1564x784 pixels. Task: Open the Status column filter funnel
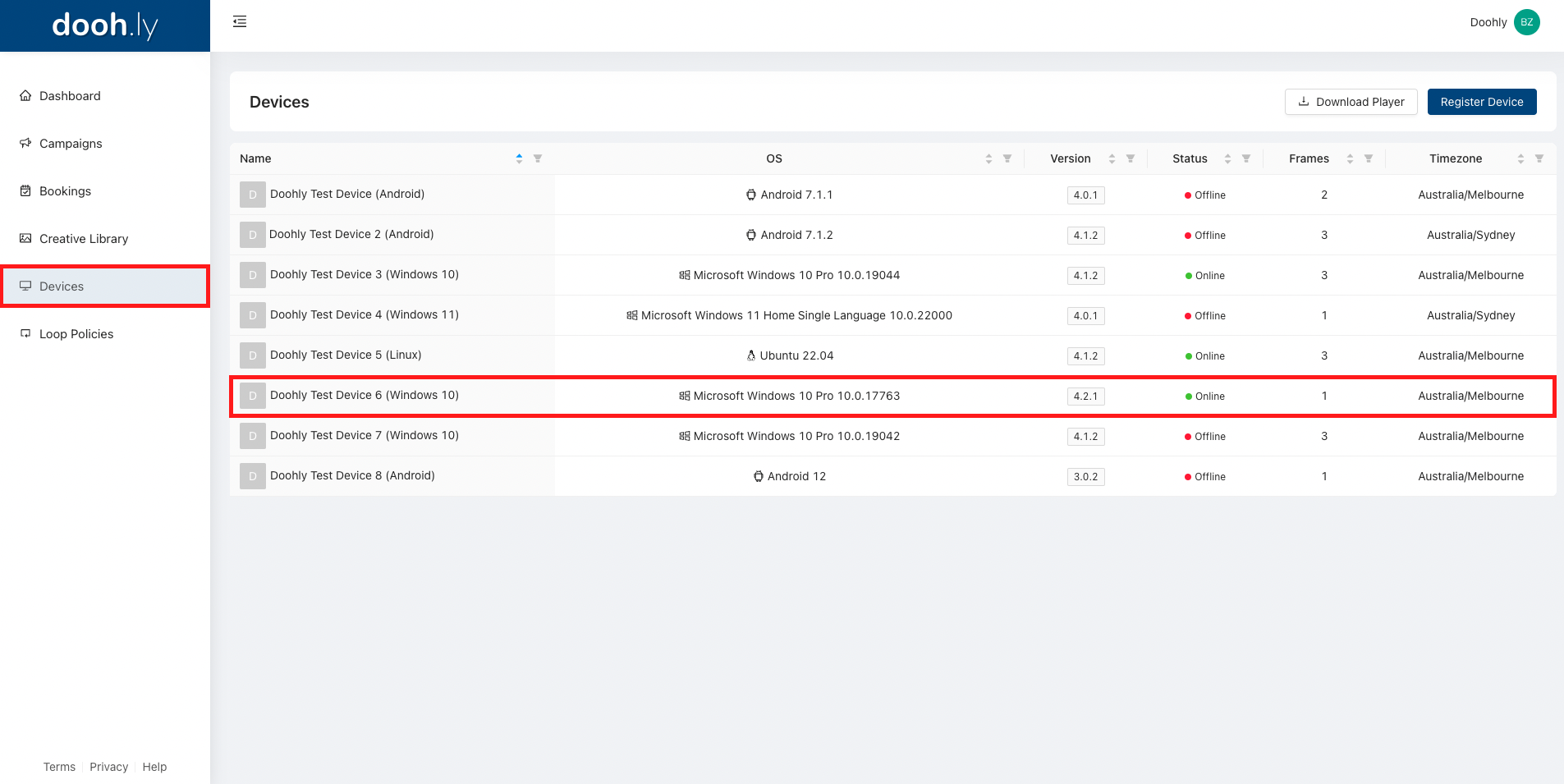pyautogui.click(x=1246, y=158)
